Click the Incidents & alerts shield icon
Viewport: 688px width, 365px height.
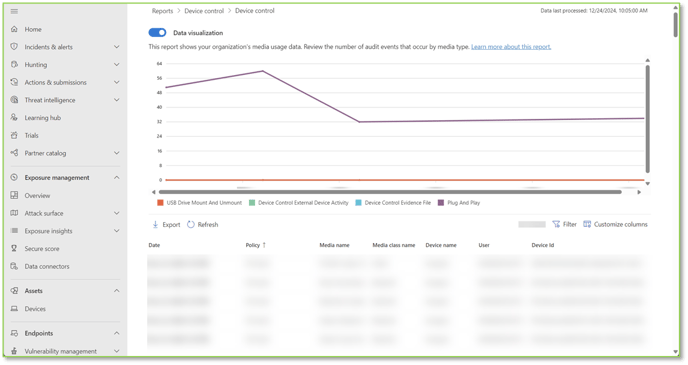(14, 47)
